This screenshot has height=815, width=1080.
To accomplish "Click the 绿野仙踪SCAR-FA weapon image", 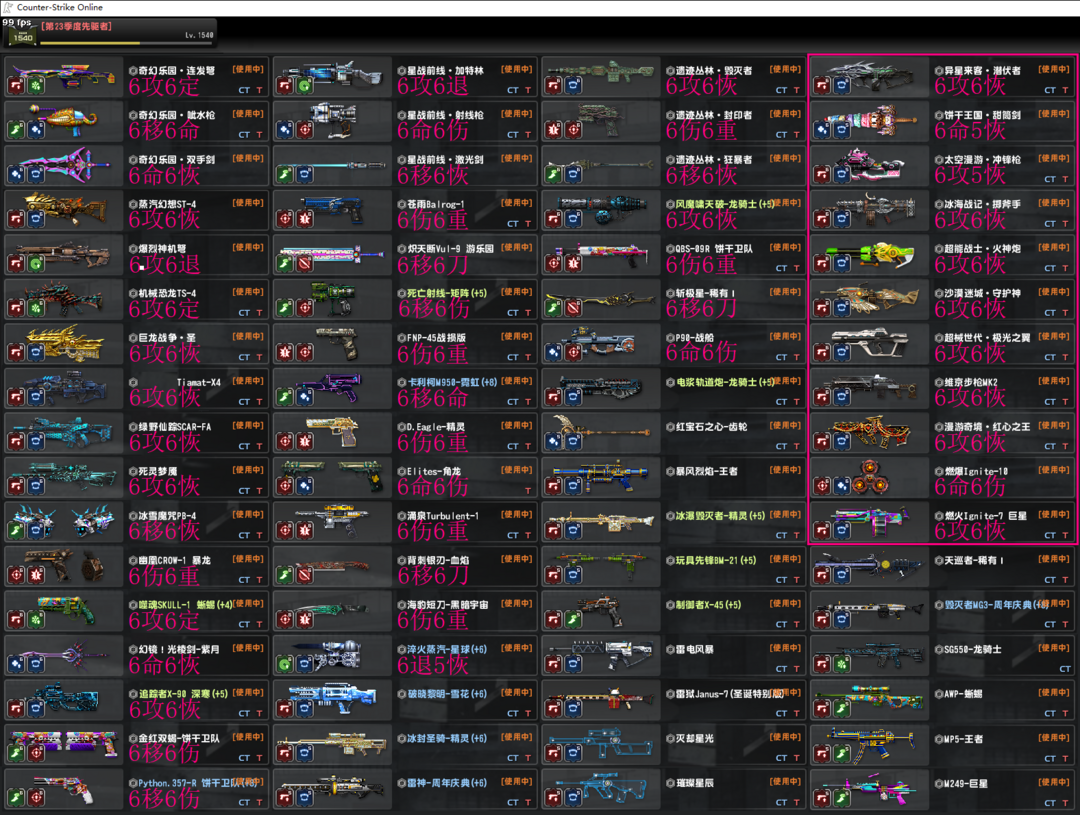I will [64, 432].
